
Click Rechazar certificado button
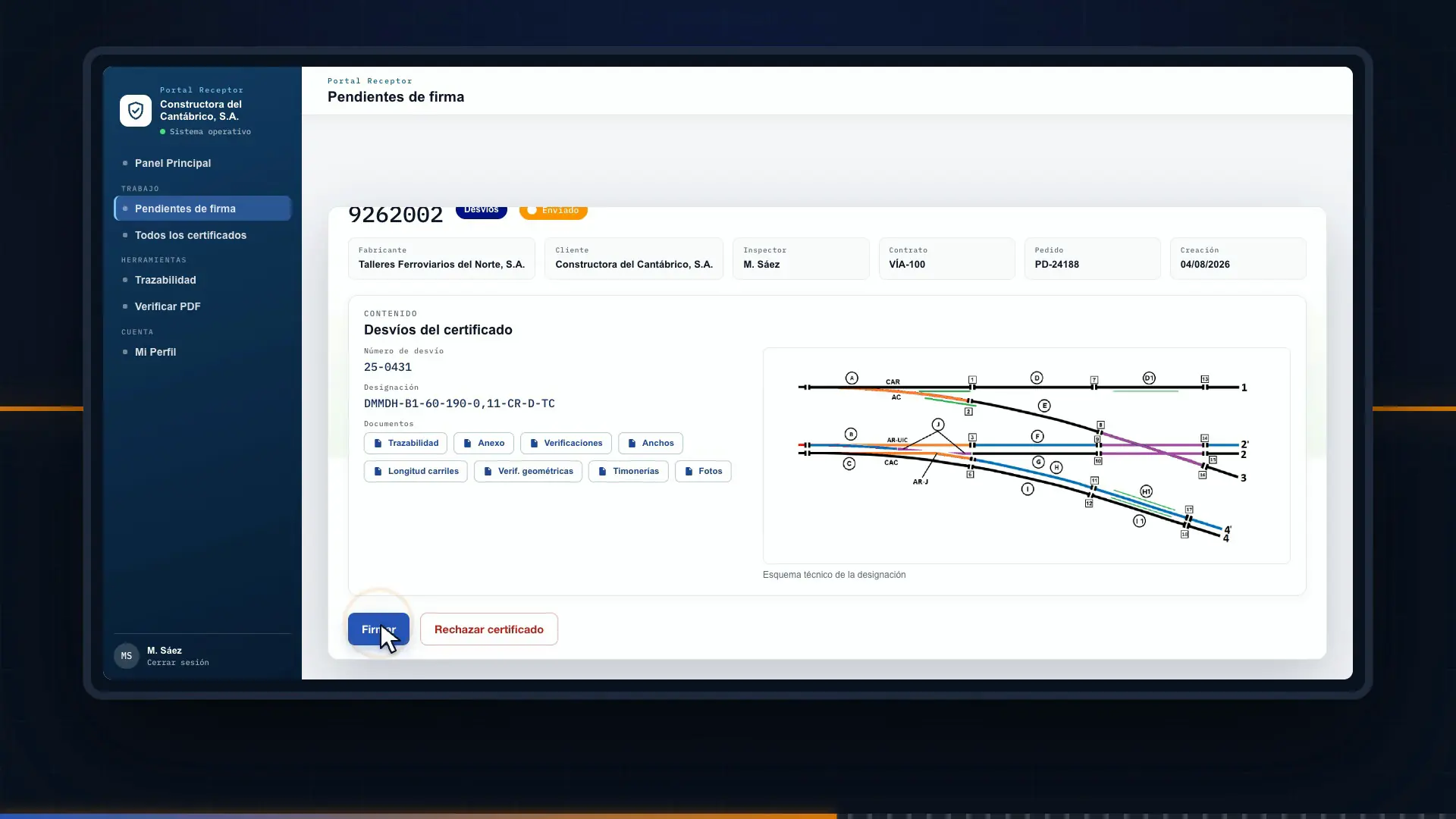(x=489, y=629)
